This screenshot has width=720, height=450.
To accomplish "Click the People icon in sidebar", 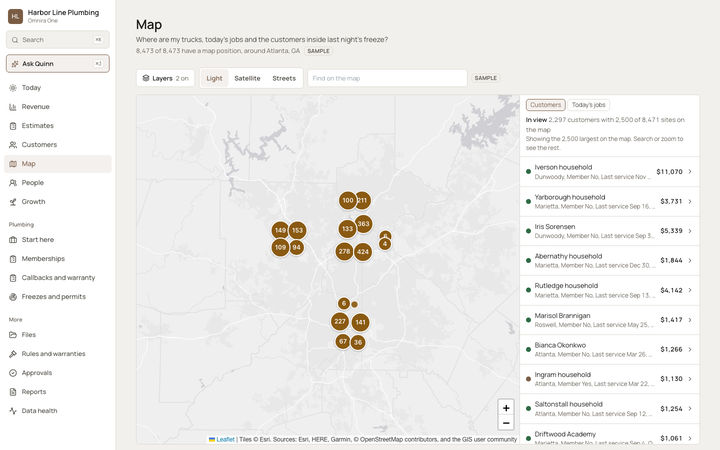I will pos(13,183).
